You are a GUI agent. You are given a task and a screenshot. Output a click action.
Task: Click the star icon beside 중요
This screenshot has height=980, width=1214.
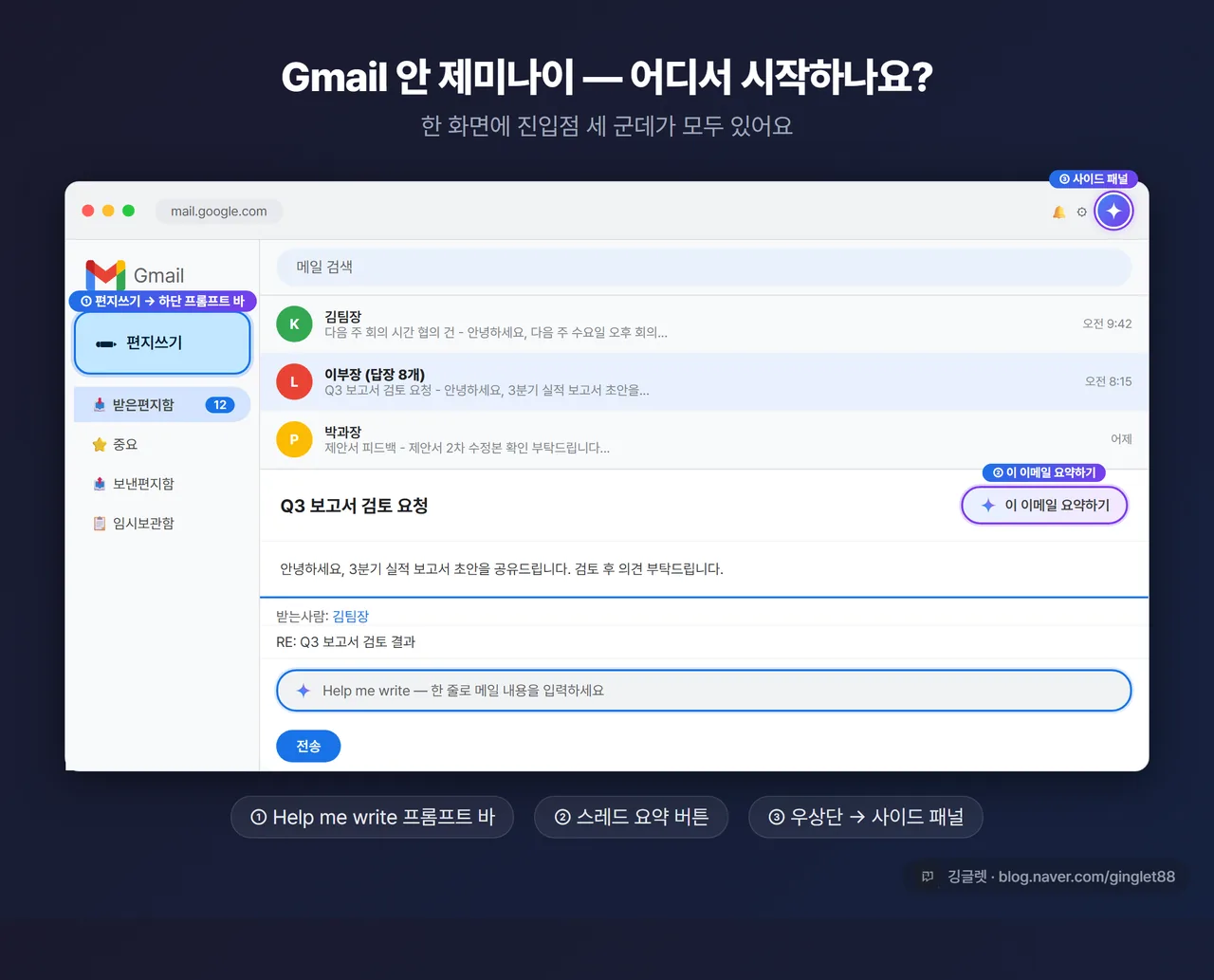(100, 444)
